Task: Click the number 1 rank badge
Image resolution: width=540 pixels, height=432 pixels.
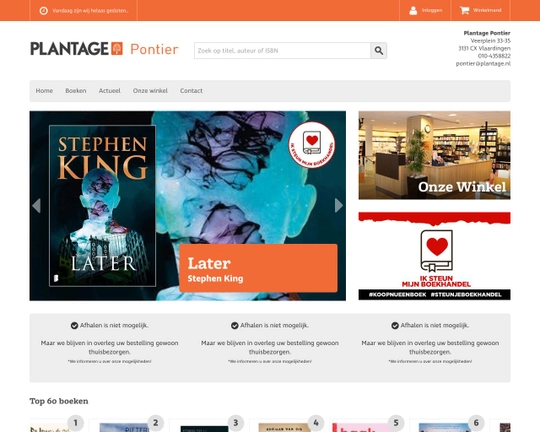Action: 76,423
